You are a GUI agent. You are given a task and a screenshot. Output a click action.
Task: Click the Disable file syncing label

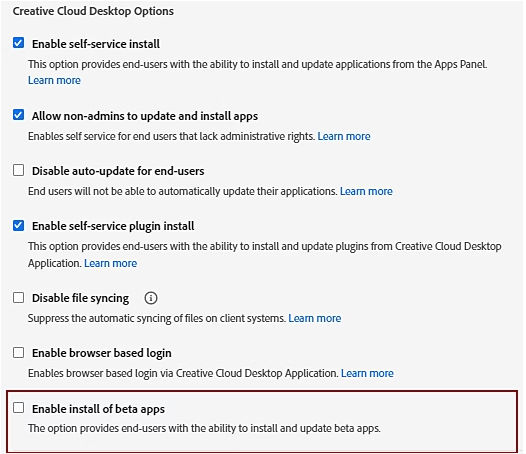pyautogui.click(x=81, y=298)
